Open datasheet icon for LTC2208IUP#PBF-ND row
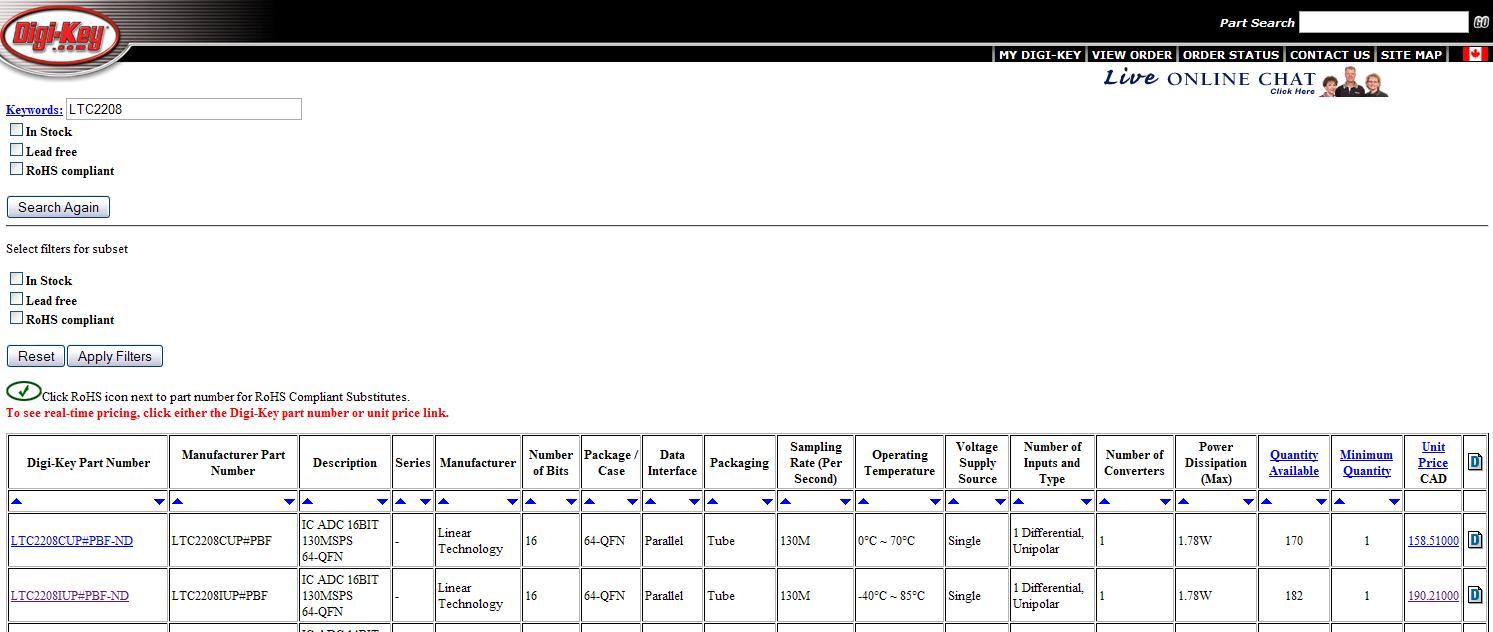This screenshot has width=1493, height=632. click(x=1475, y=595)
